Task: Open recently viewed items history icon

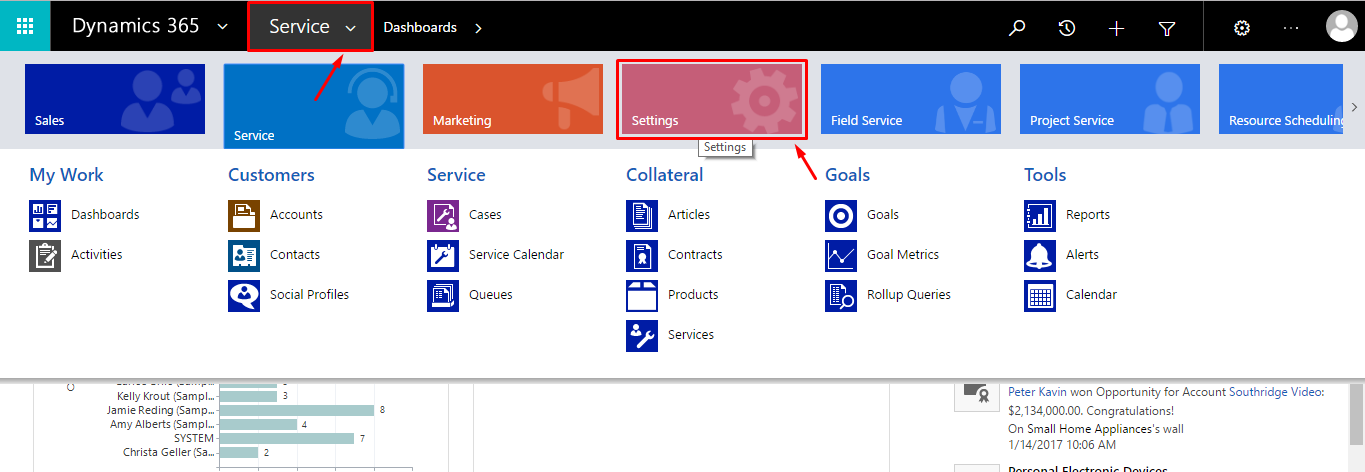Action: 1067,28
